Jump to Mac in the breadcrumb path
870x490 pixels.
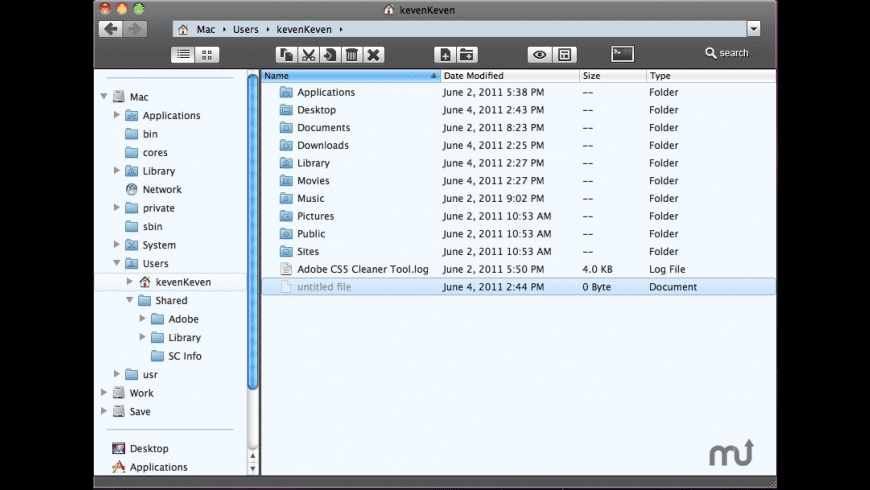(206, 29)
